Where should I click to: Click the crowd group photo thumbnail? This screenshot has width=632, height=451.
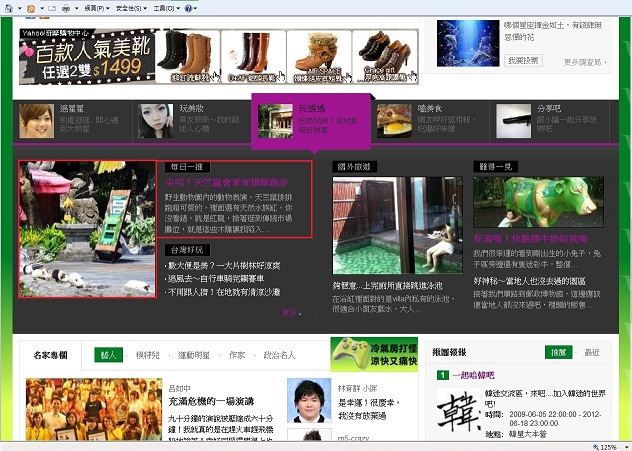[94, 409]
